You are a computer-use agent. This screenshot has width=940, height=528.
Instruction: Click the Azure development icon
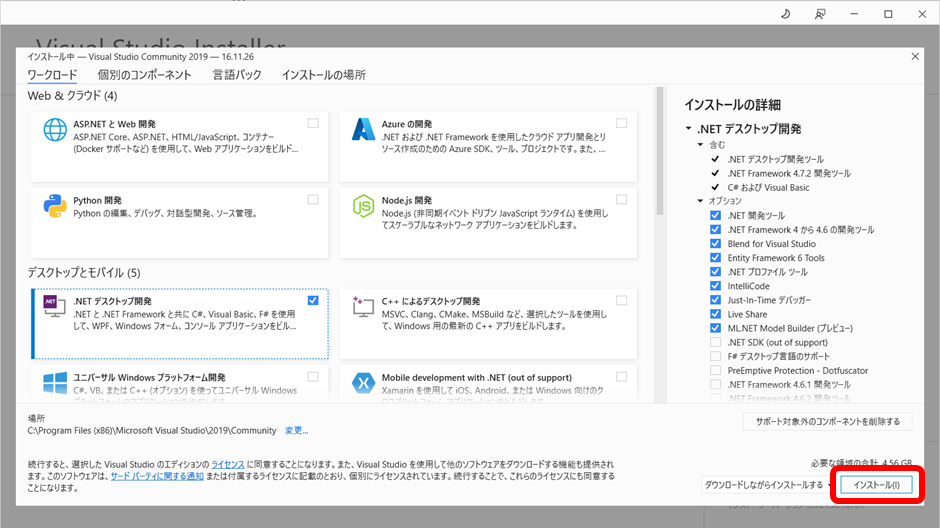coord(362,130)
